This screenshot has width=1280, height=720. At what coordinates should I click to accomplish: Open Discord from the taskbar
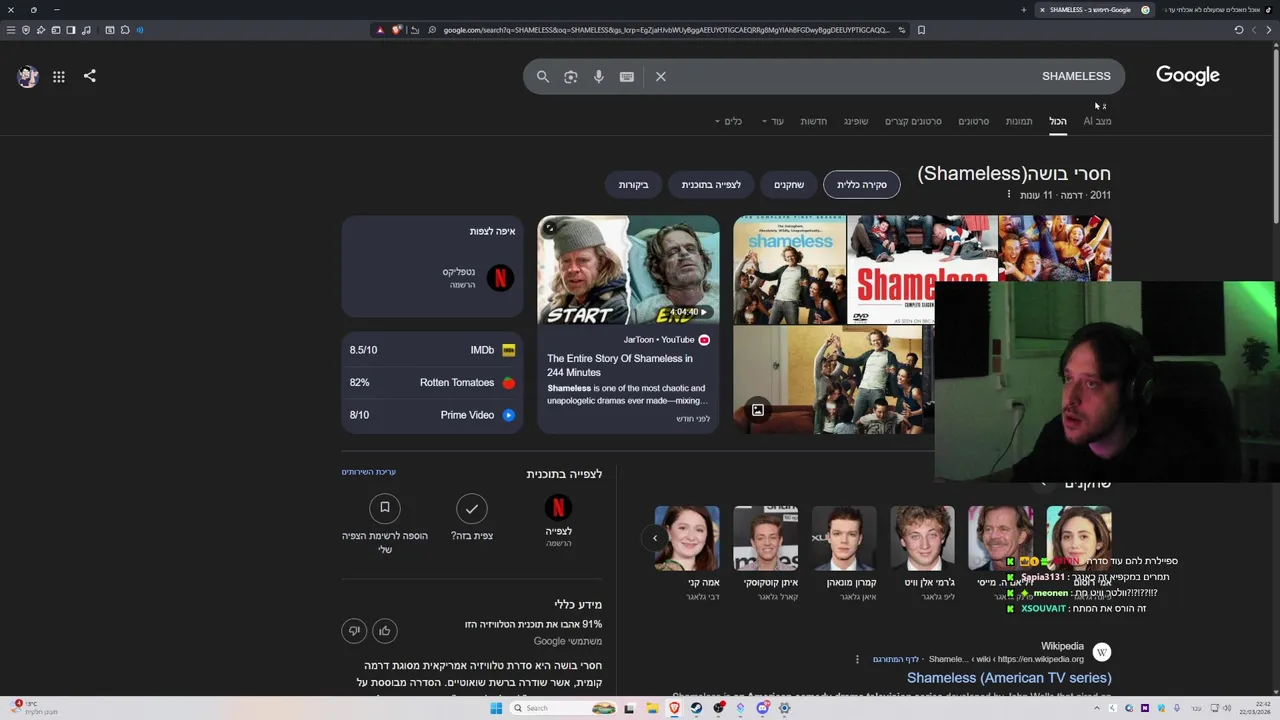pyautogui.click(x=762, y=708)
